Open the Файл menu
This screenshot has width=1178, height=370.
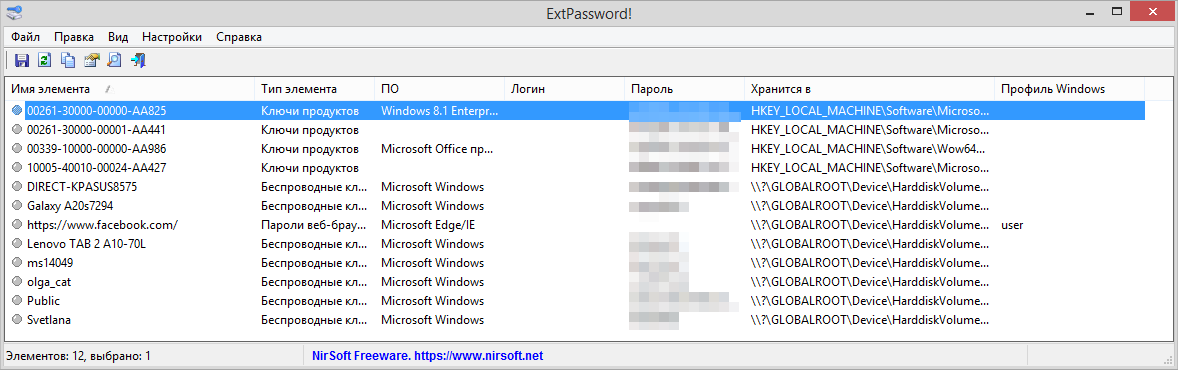(26, 37)
